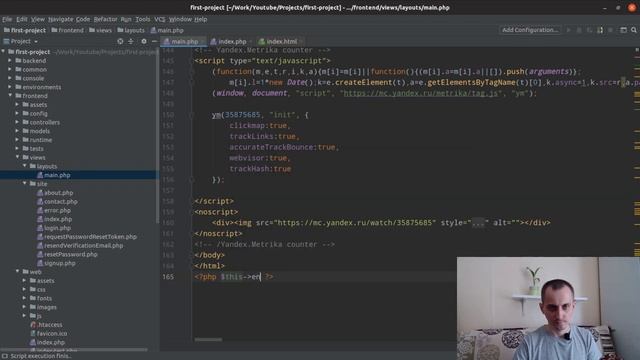Select contact.php in the project tree
The image size is (640, 360).
(x=57, y=201)
